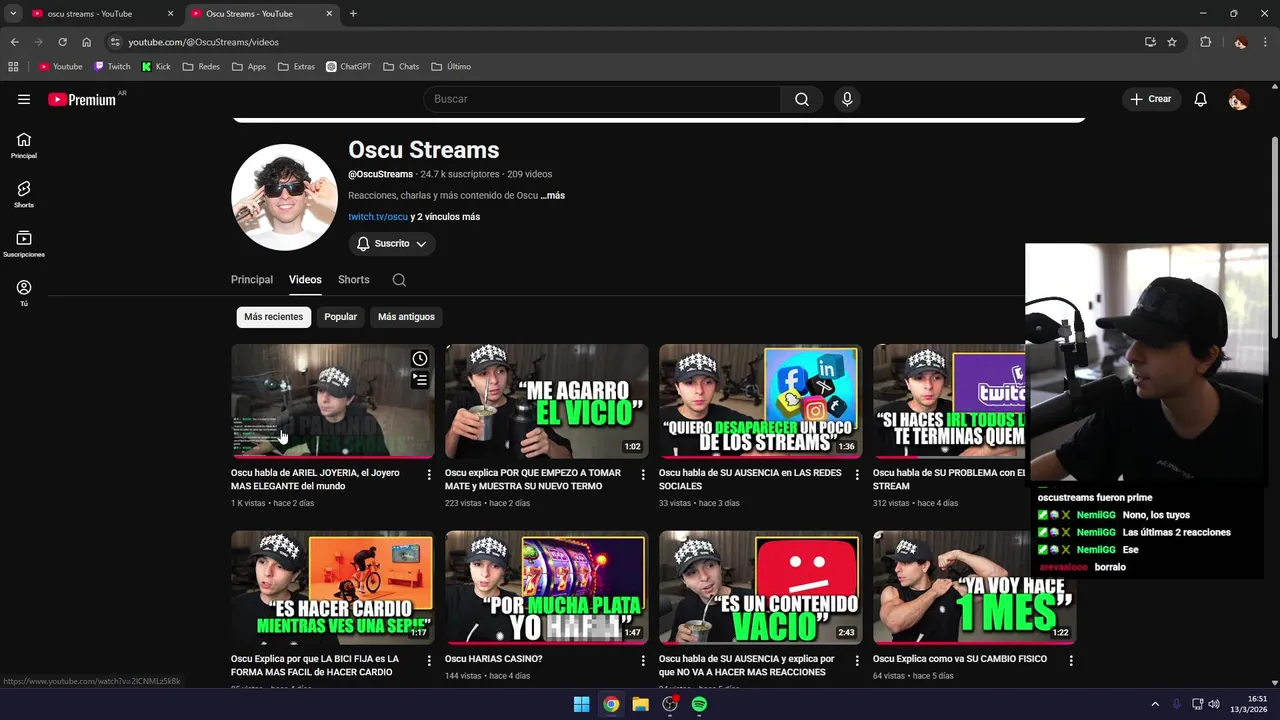Open Principal home in sidebar
This screenshot has width=1280, height=720.
(x=24, y=145)
